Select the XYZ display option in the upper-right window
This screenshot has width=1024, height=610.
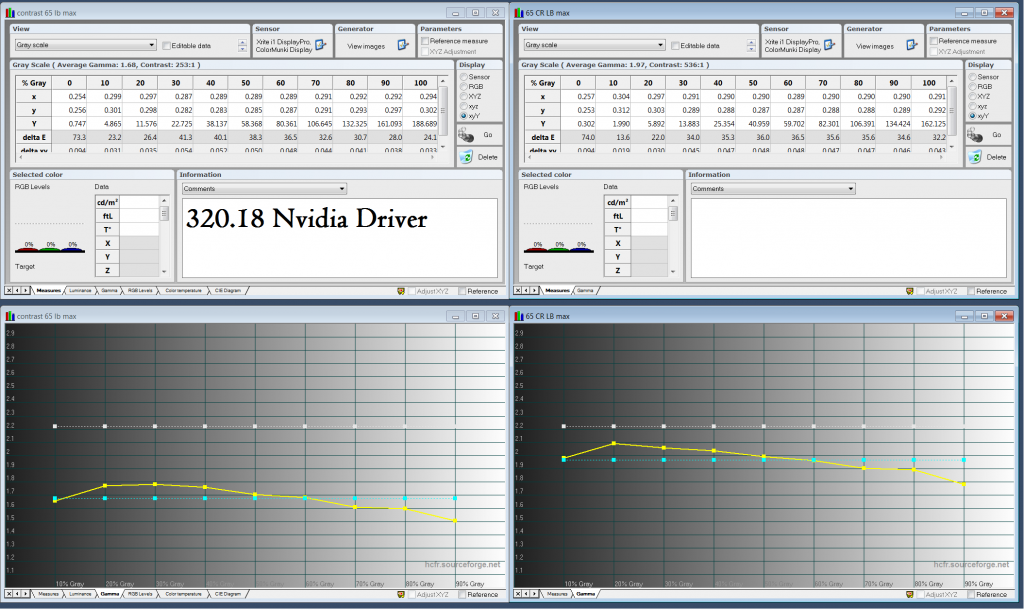pos(972,97)
